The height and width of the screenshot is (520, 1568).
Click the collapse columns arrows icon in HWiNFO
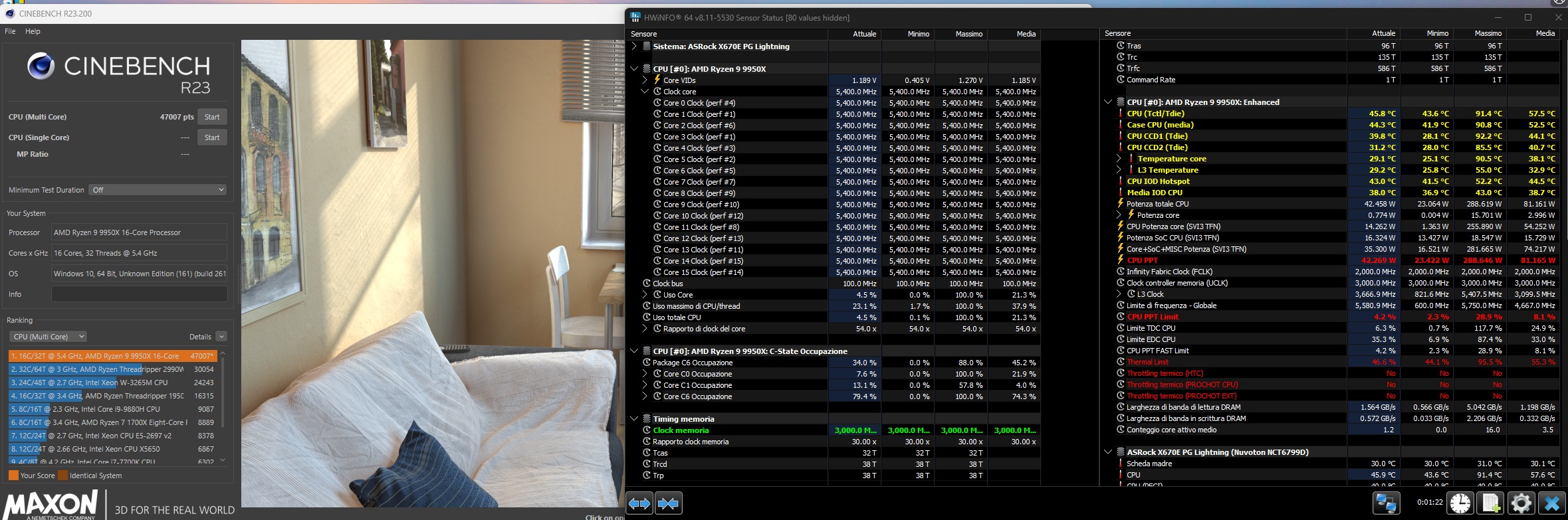[x=668, y=503]
